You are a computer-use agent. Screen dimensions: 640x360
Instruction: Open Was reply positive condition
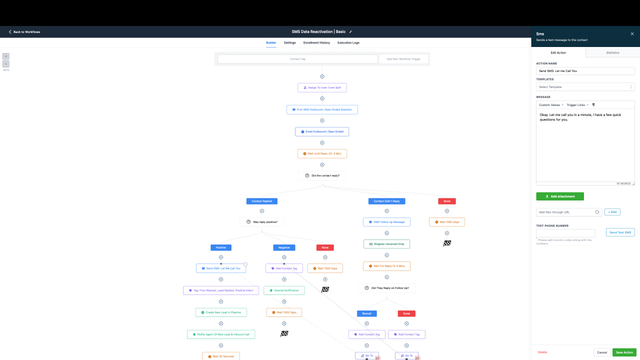262,222
